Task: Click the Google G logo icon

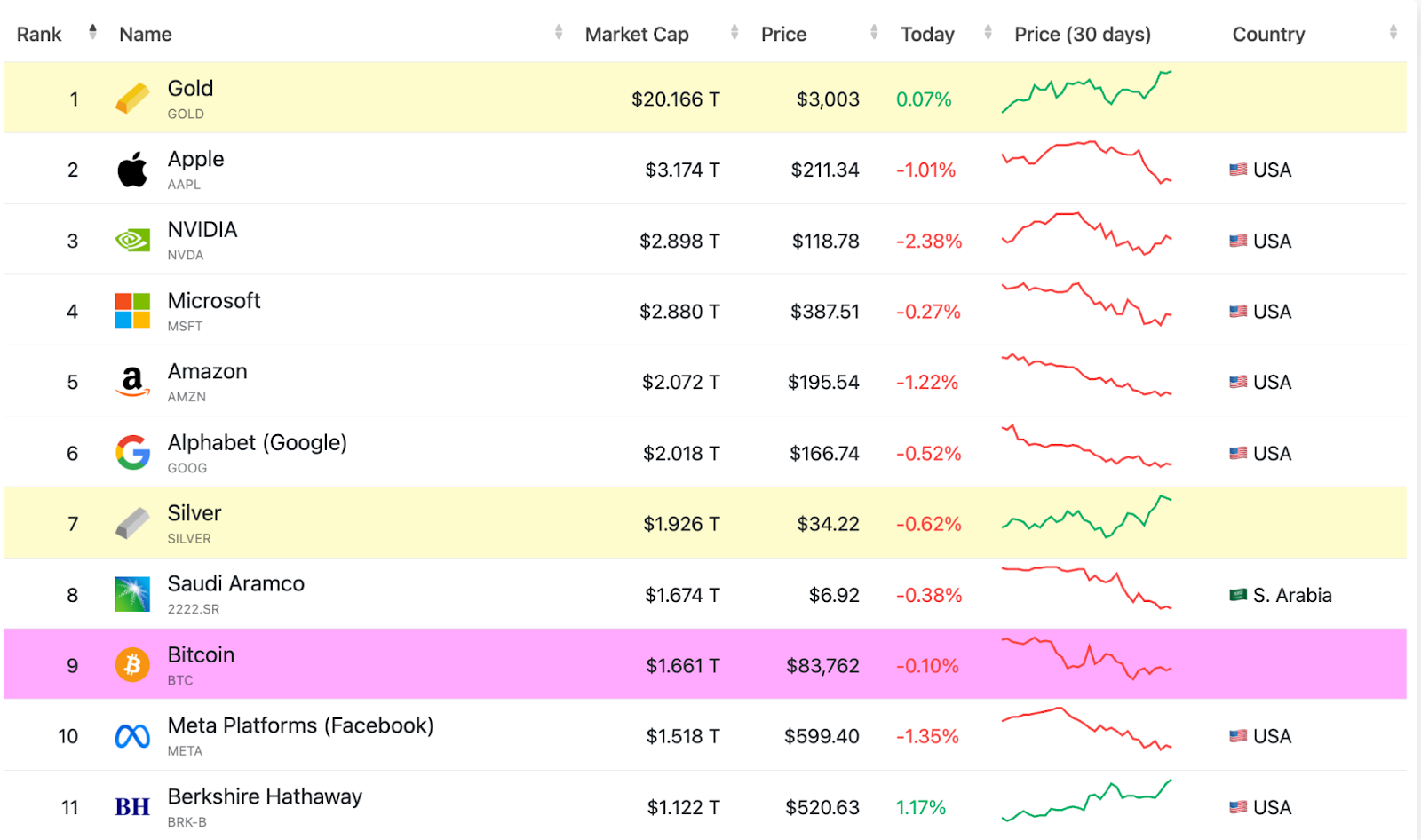Action: point(132,453)
